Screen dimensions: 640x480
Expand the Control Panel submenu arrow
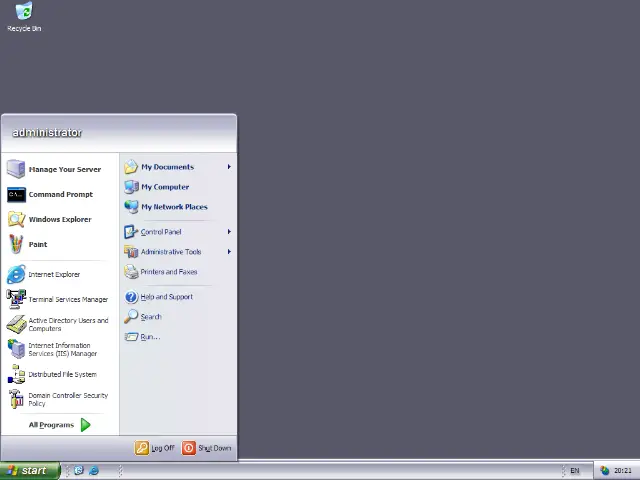tap(229, 232)
